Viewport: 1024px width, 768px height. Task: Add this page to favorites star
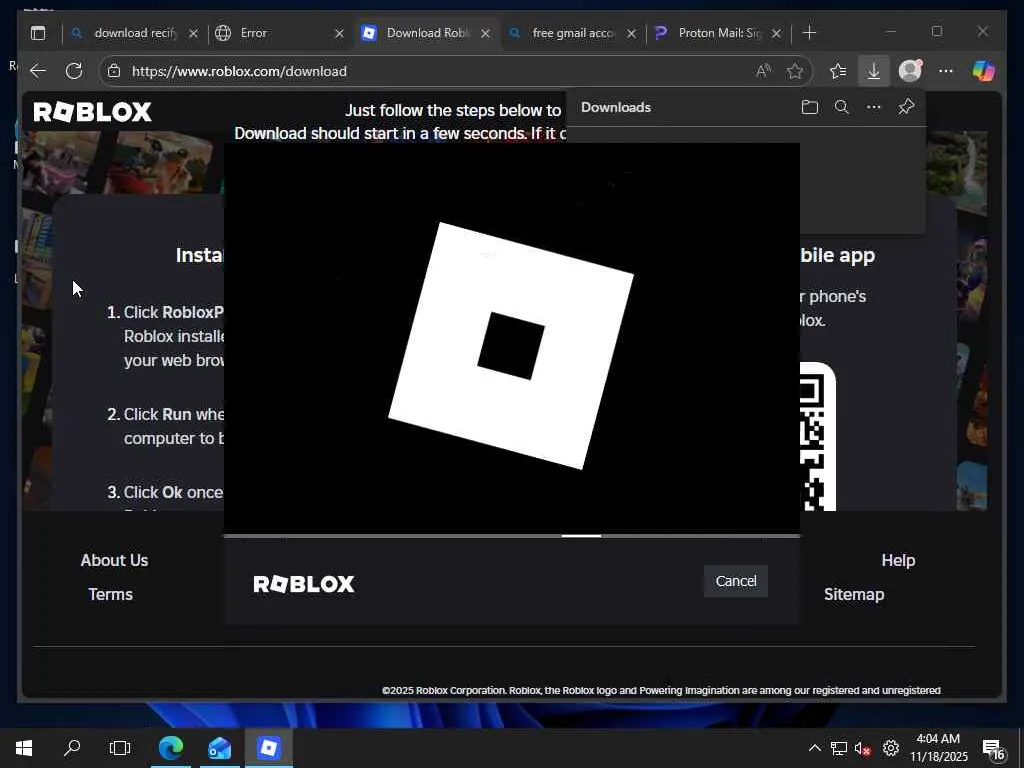(794, 71)
